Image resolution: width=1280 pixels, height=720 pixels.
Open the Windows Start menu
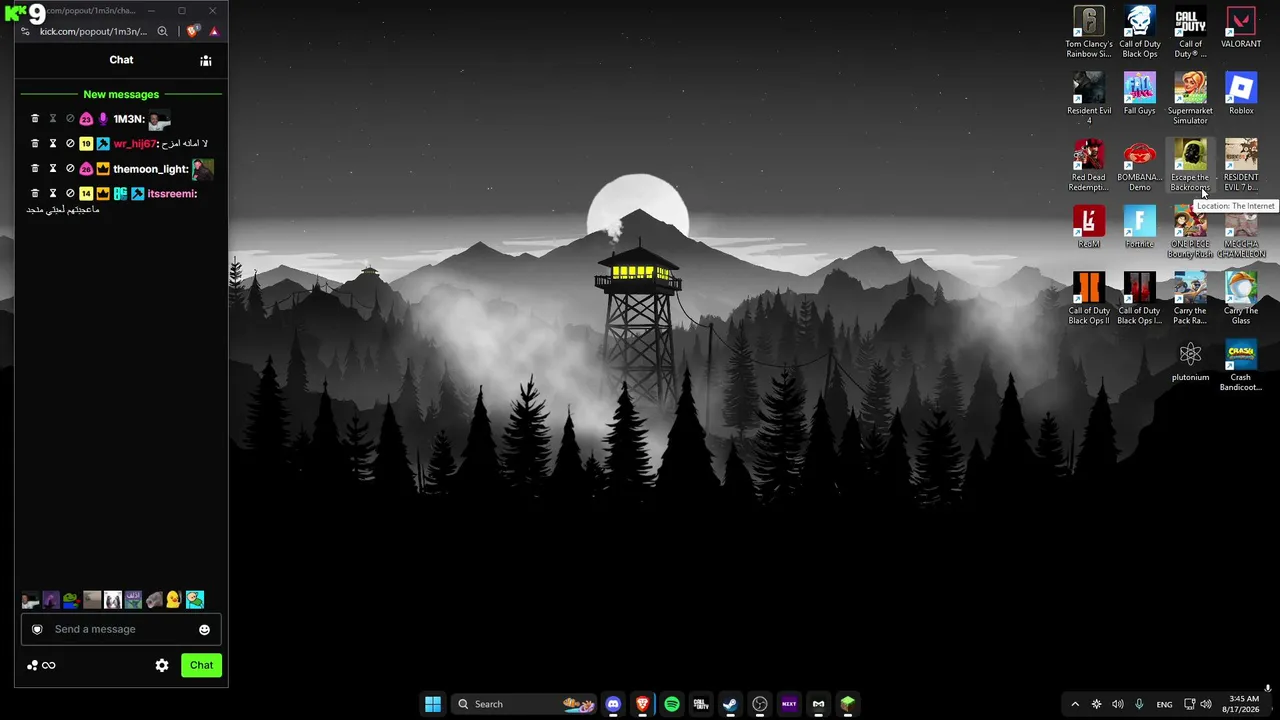click(x=433, y=704)
